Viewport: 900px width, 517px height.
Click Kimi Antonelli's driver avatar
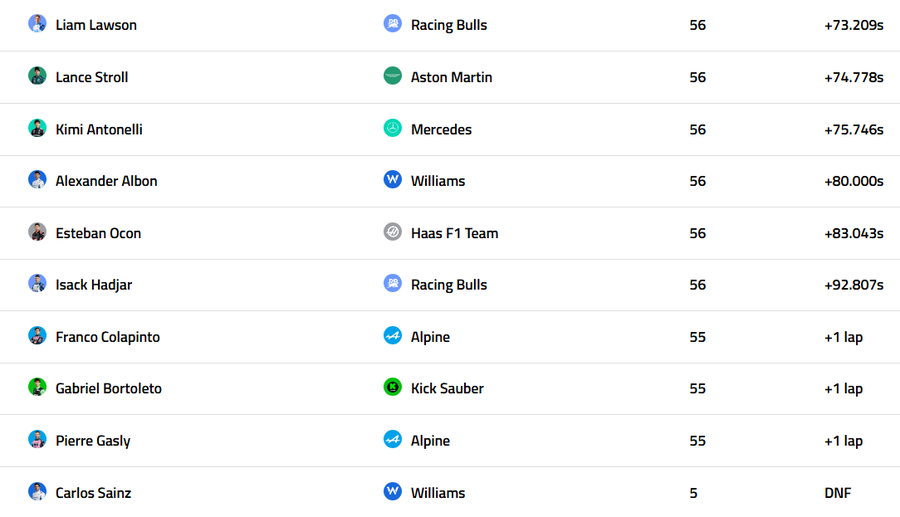[37, 128]
